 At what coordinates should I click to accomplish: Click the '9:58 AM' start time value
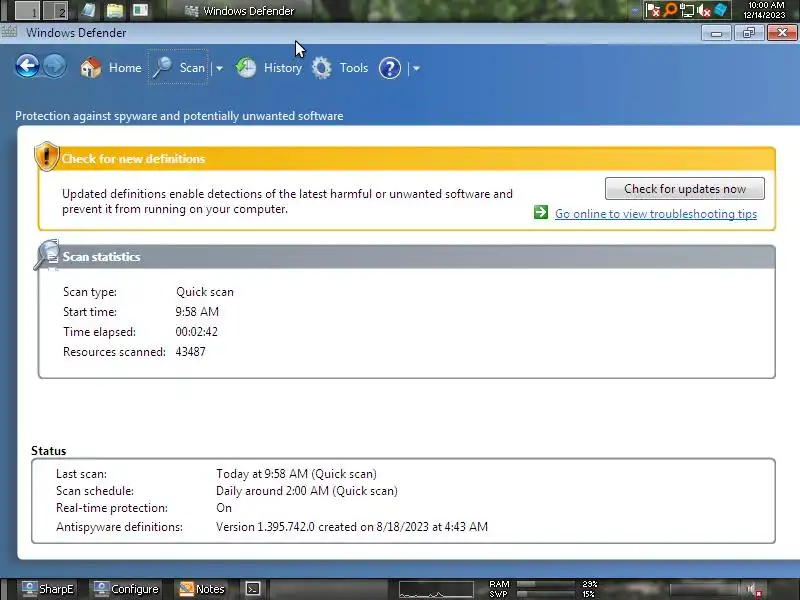coord(197,312)
